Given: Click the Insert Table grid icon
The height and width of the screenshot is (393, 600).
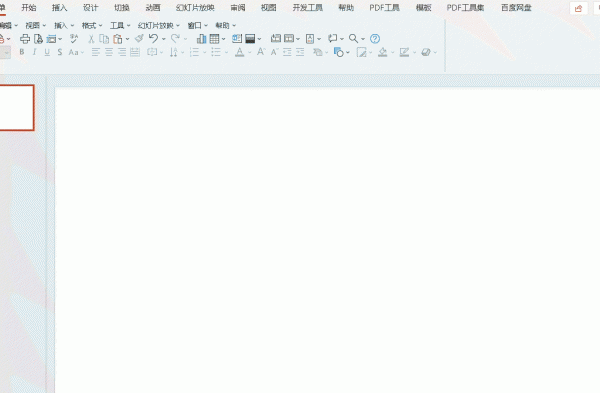Looking at the screenshot, I should [214, 39].
